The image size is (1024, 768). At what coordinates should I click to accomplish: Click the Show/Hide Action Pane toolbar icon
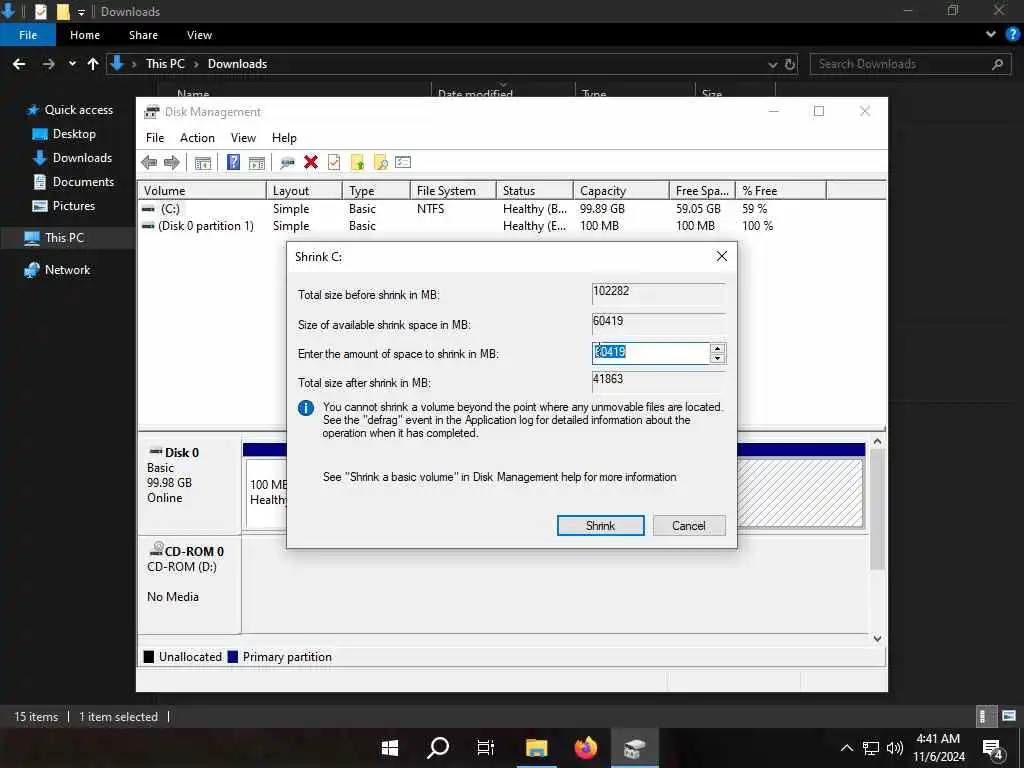coord(257,163)
